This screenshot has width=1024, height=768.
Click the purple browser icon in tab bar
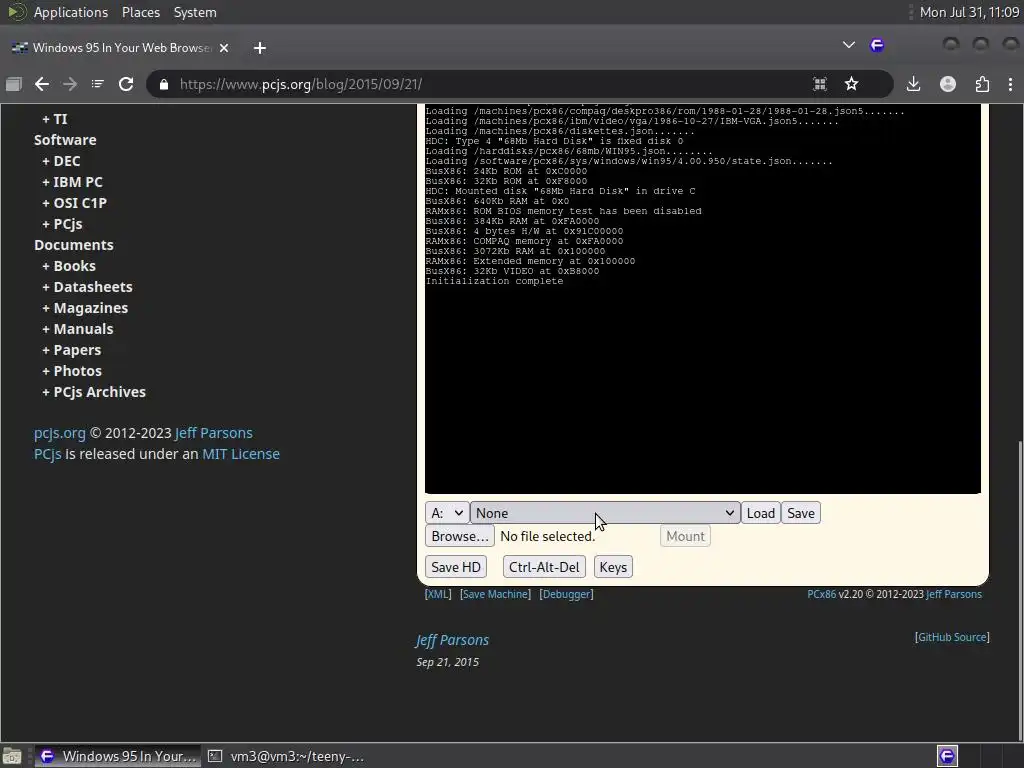click(x=877, y=45)
